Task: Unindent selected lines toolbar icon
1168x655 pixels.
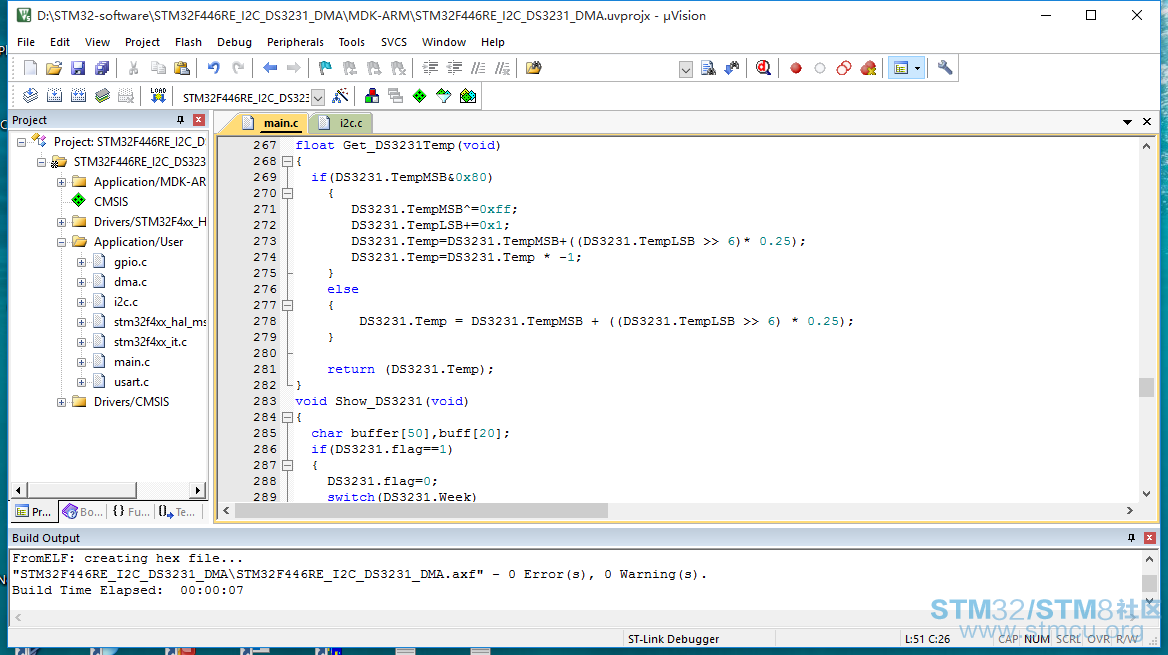Action: pos(454,68)
